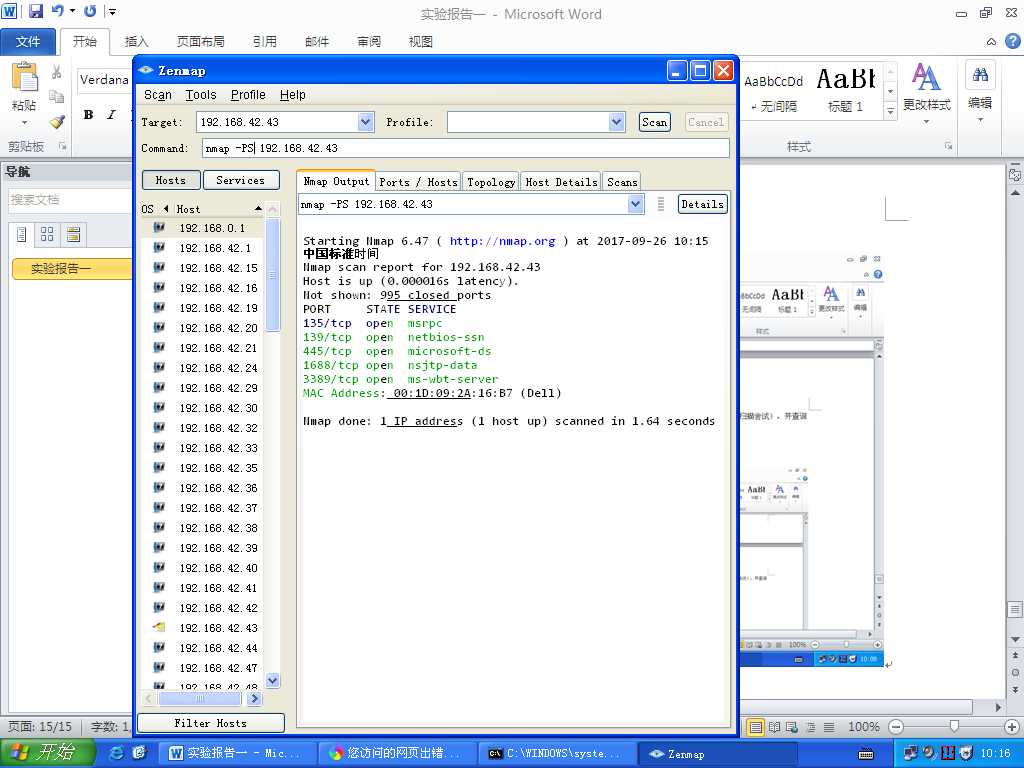Viewport: 1024px width, 768px height.
Task: Click the Undo arrow in Word quick access
Action: [x=57, y=11]
